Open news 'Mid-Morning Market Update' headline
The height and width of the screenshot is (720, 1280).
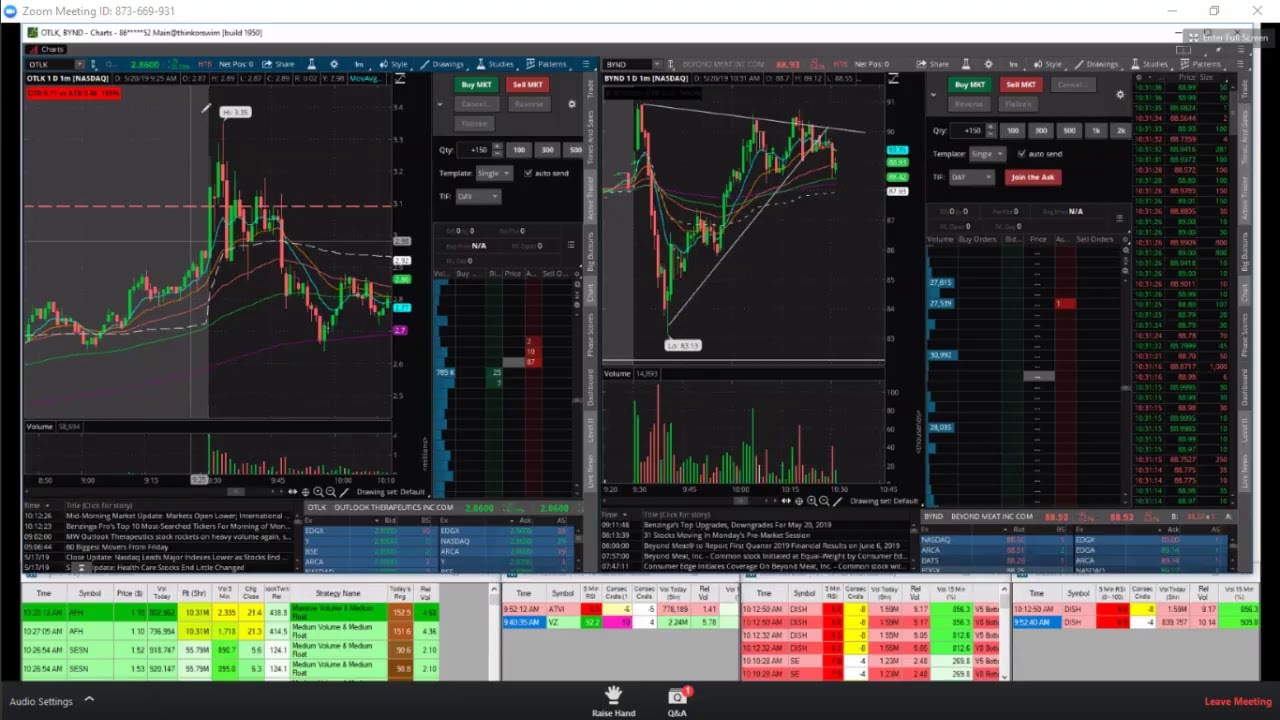click(x=178, y=516)
